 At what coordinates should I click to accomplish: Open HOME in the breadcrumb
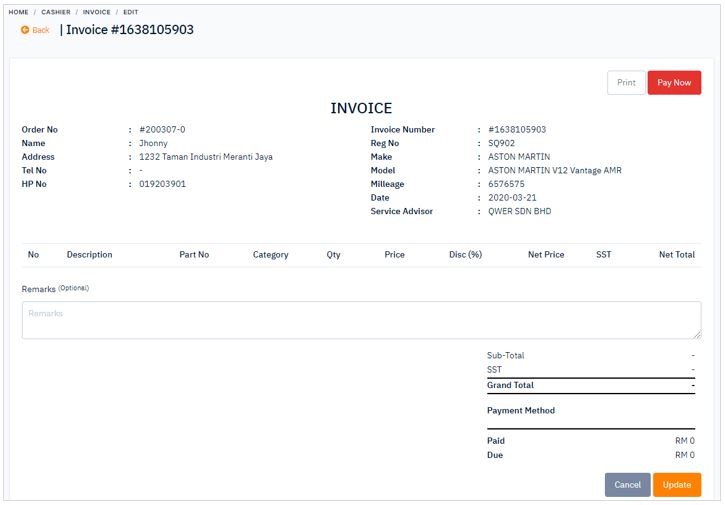click(x=18, y=12)
